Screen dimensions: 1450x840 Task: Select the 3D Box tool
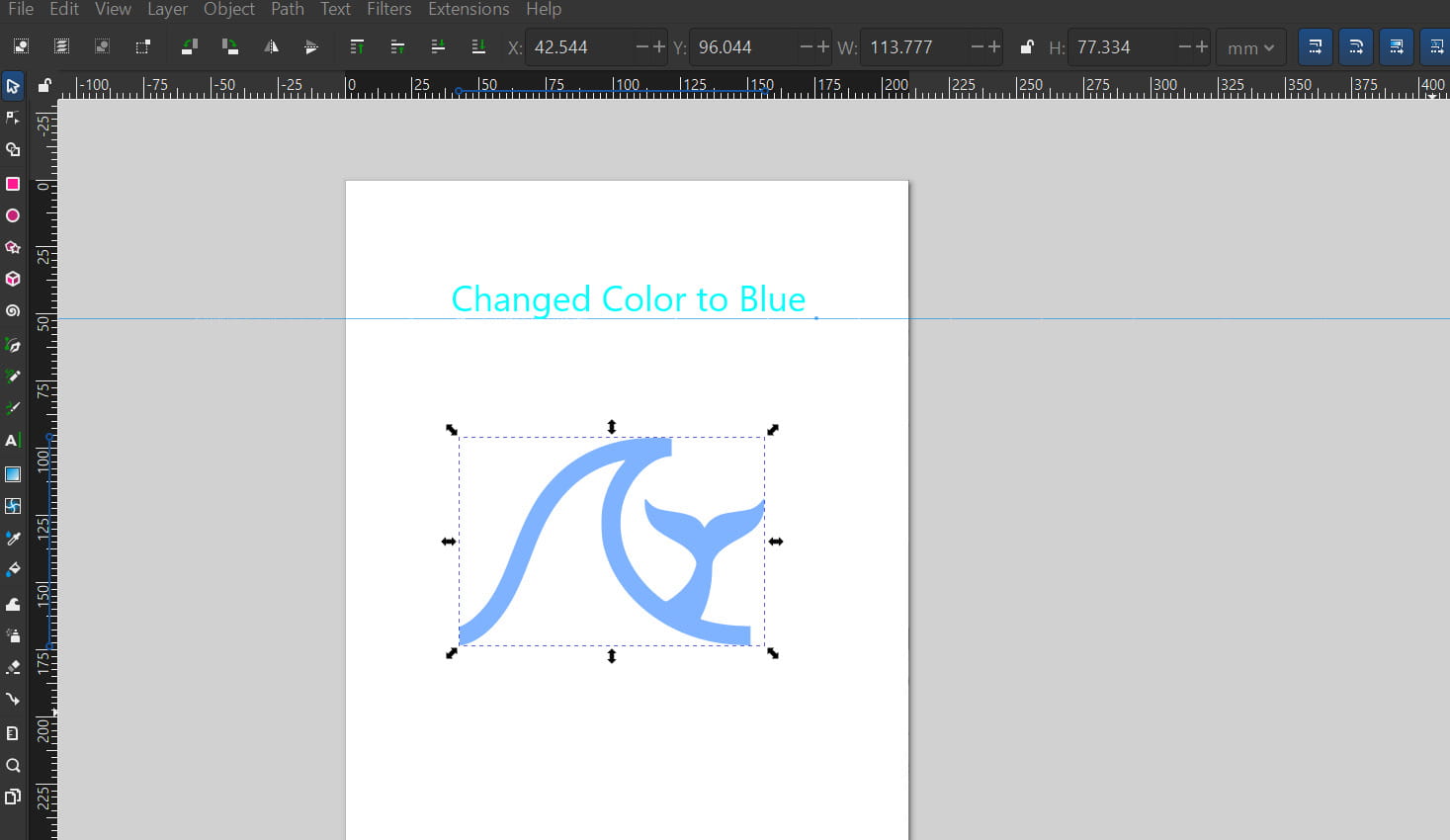pos(13,279)
